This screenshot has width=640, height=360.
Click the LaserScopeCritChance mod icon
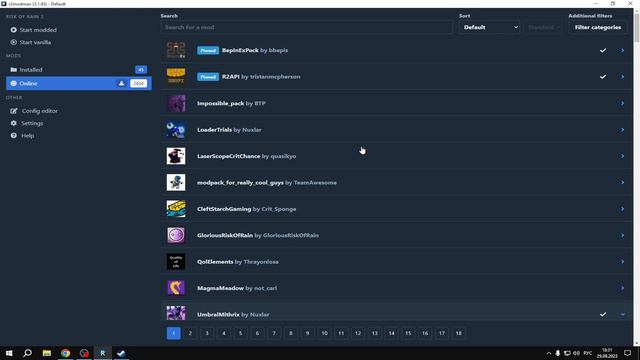pos(176,156)
